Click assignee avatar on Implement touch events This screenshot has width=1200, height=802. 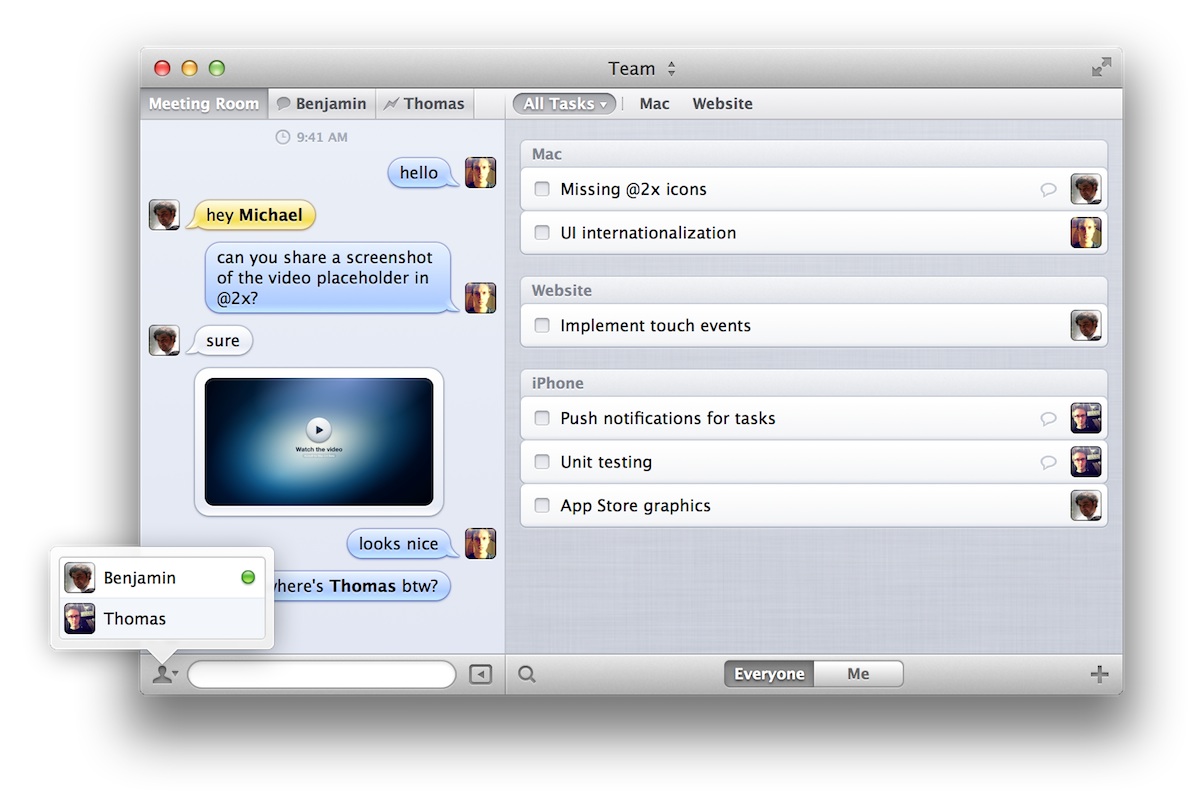pos(1086,326)
